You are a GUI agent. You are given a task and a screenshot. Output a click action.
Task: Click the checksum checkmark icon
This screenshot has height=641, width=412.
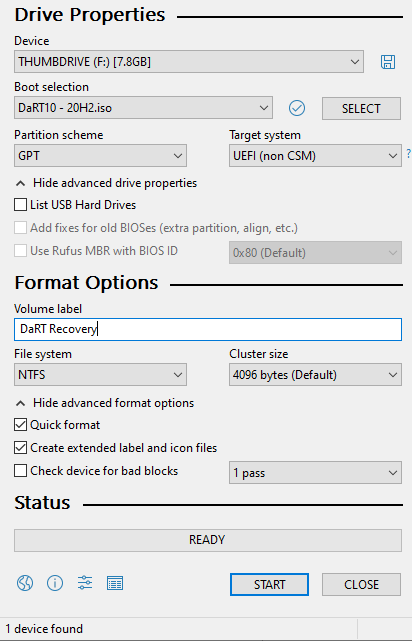tap(297, 108)
